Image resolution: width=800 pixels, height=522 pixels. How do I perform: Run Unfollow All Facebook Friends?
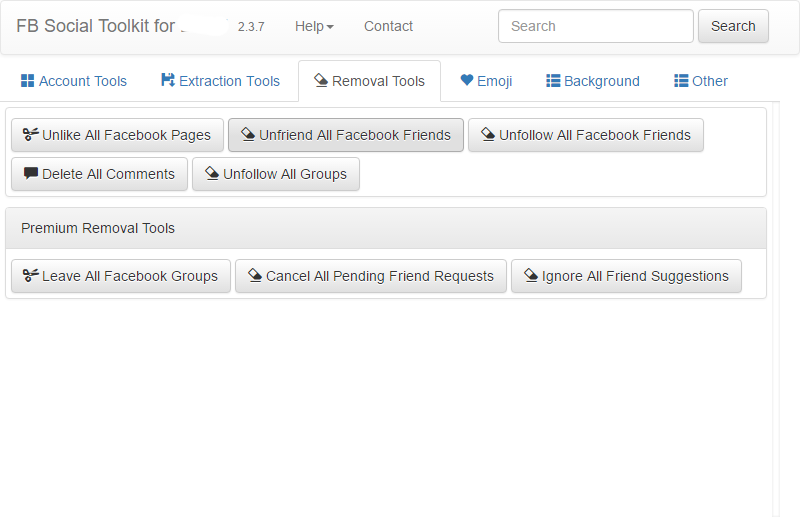586,135
